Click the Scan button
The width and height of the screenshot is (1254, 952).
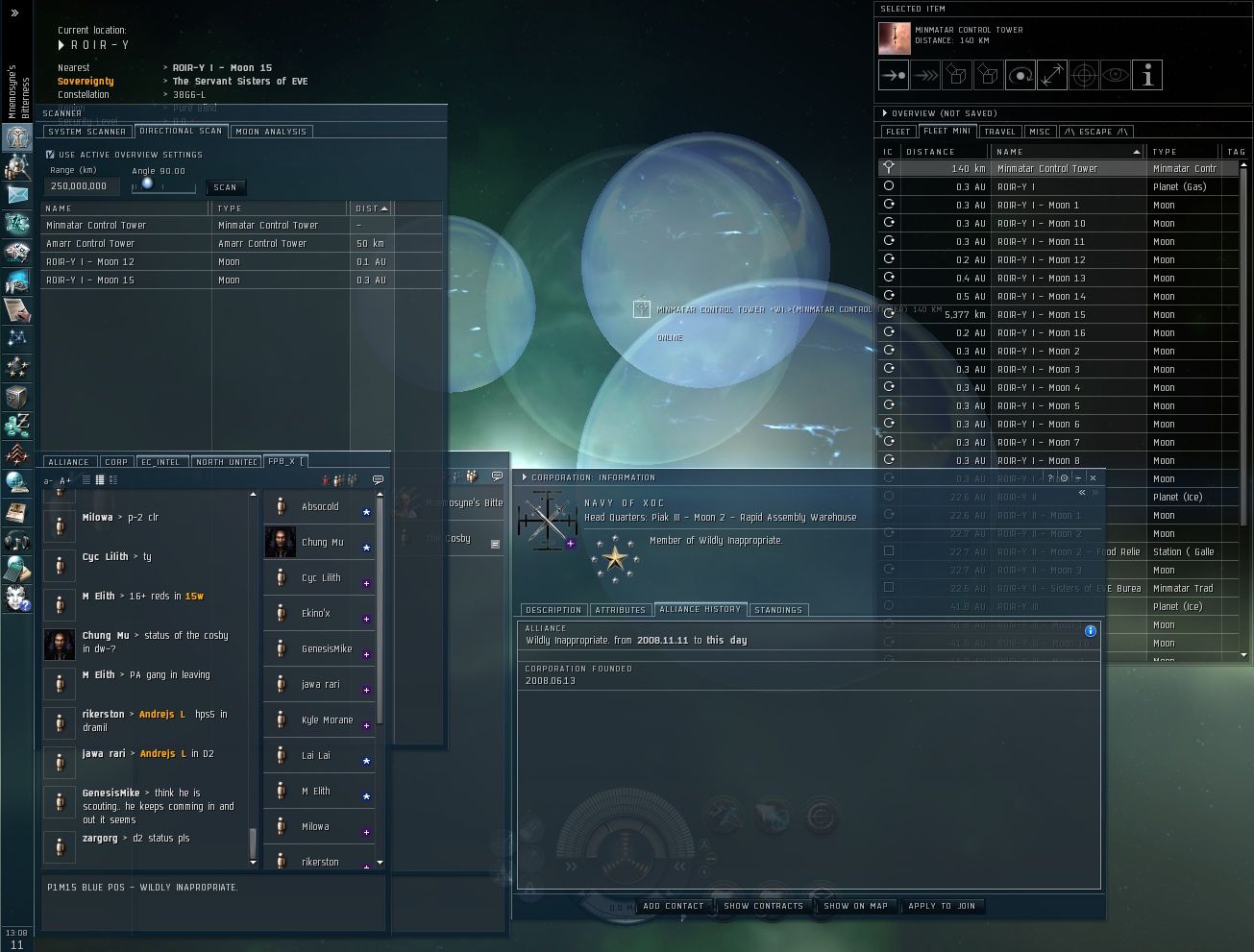pos(225,187)
